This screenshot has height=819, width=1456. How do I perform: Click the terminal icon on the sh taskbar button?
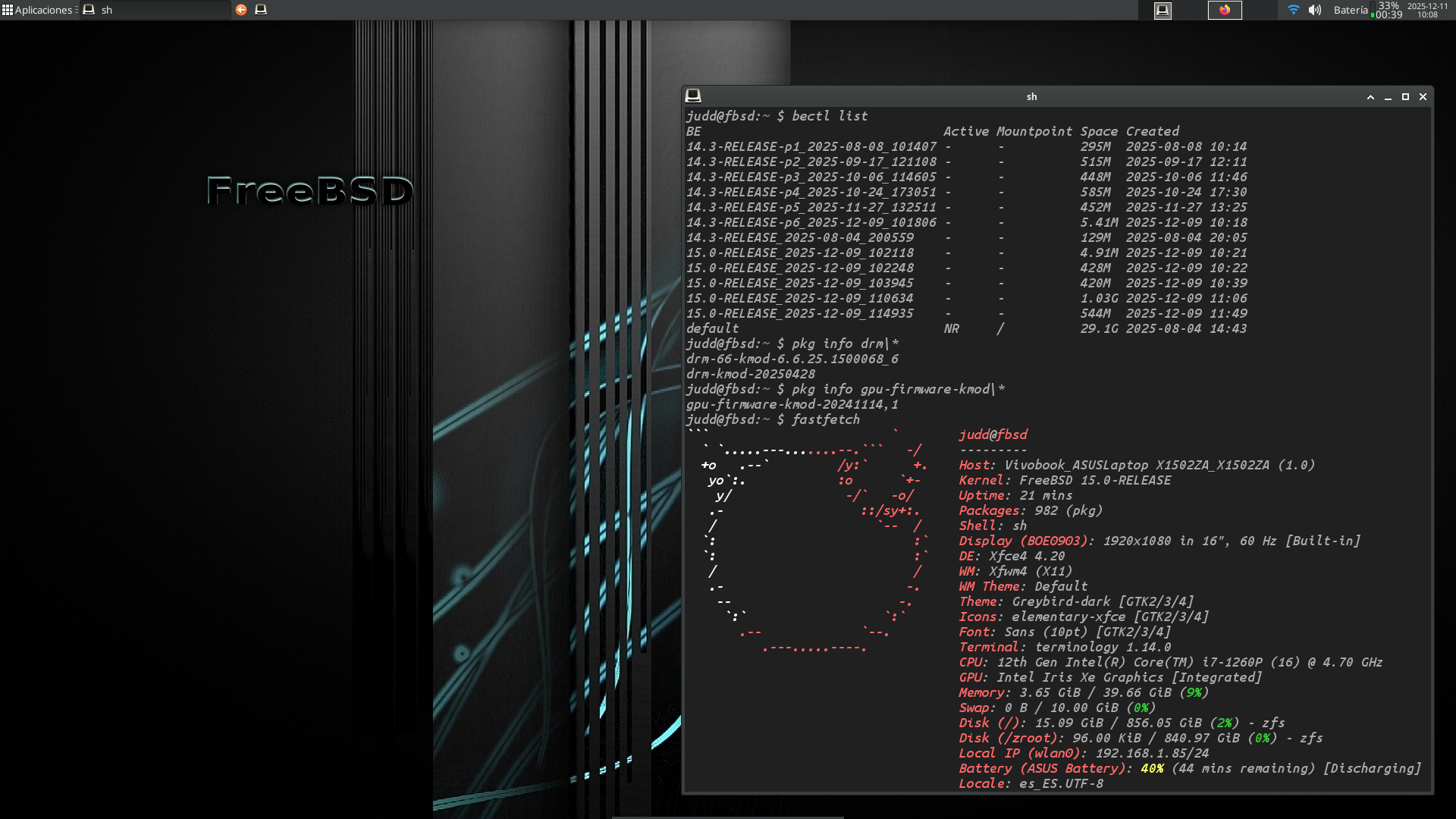pos(89,10)
